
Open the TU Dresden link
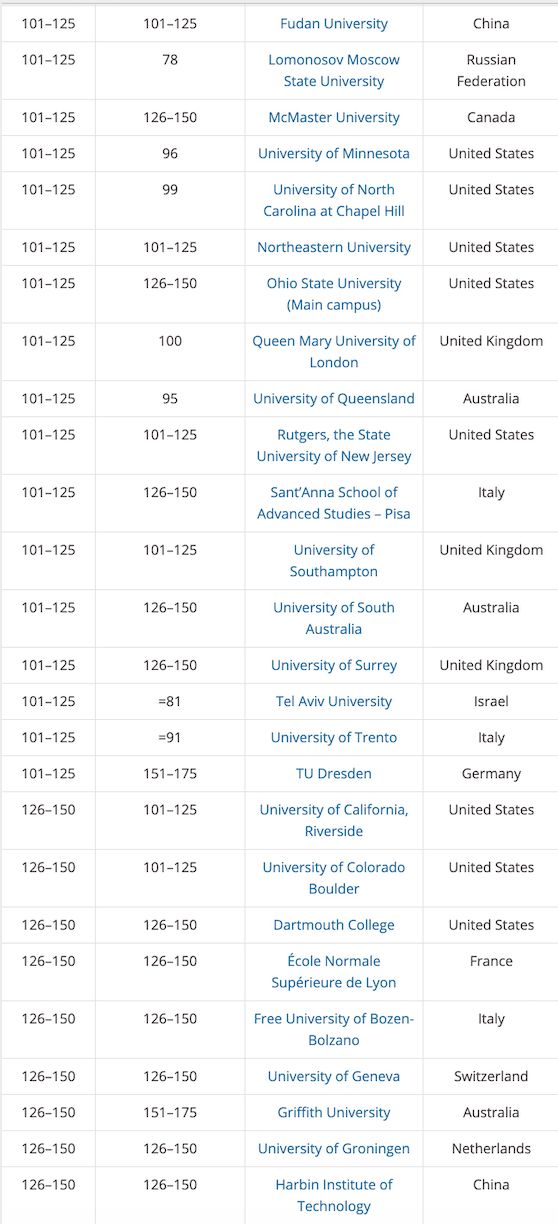point(334,773)
